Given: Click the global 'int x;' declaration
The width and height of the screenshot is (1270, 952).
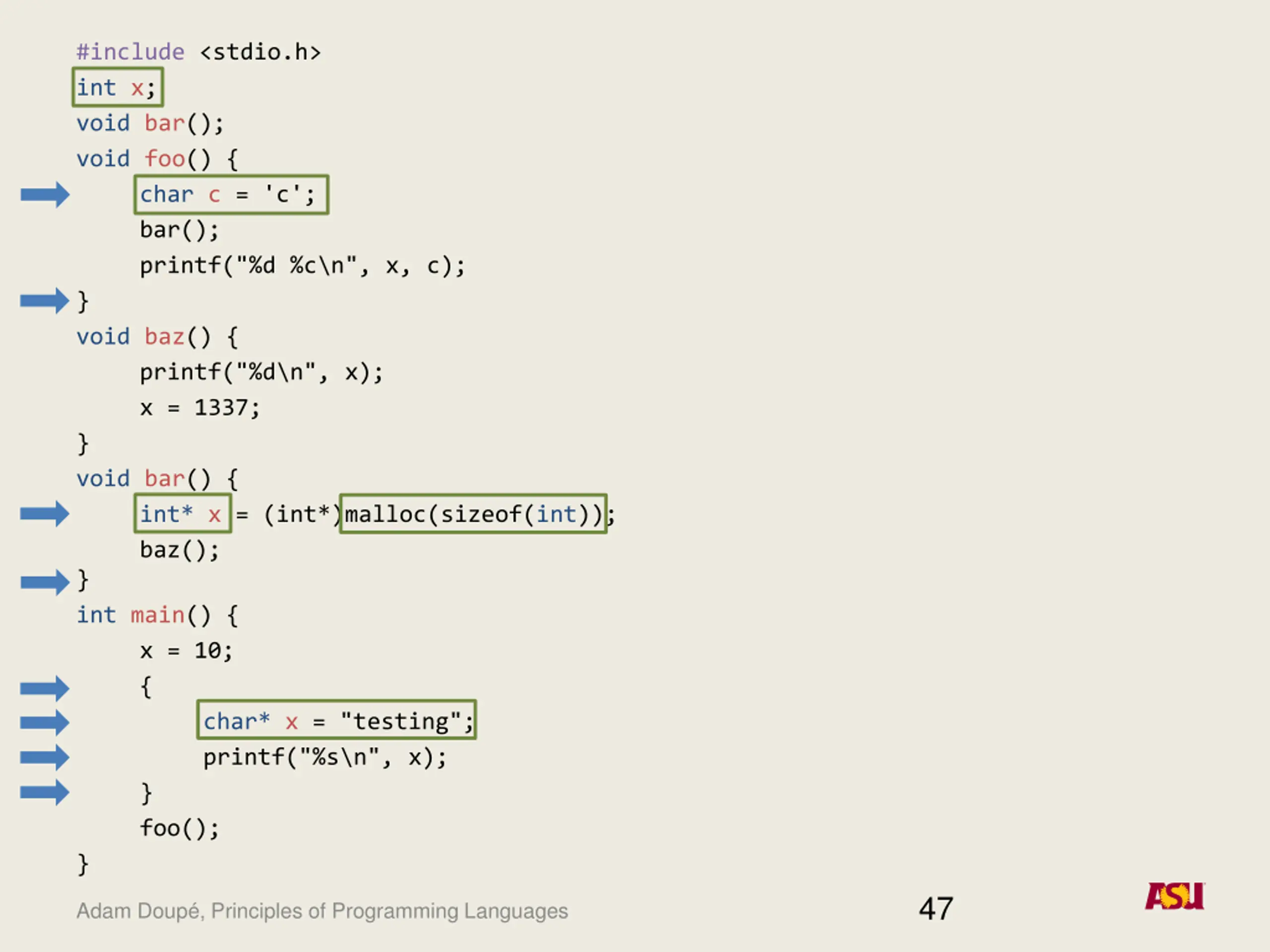Looking at the screenshot, I should 118,87.
